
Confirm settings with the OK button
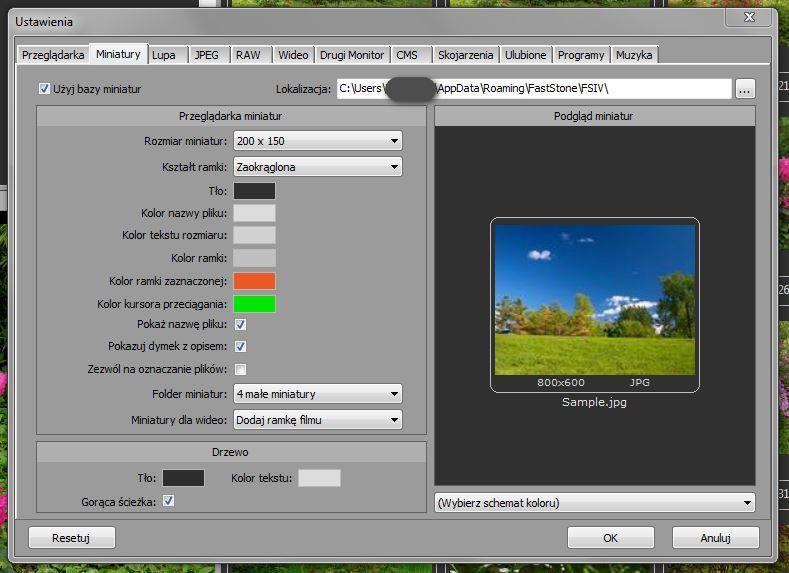pyautogui.click(x=610, y=538)
